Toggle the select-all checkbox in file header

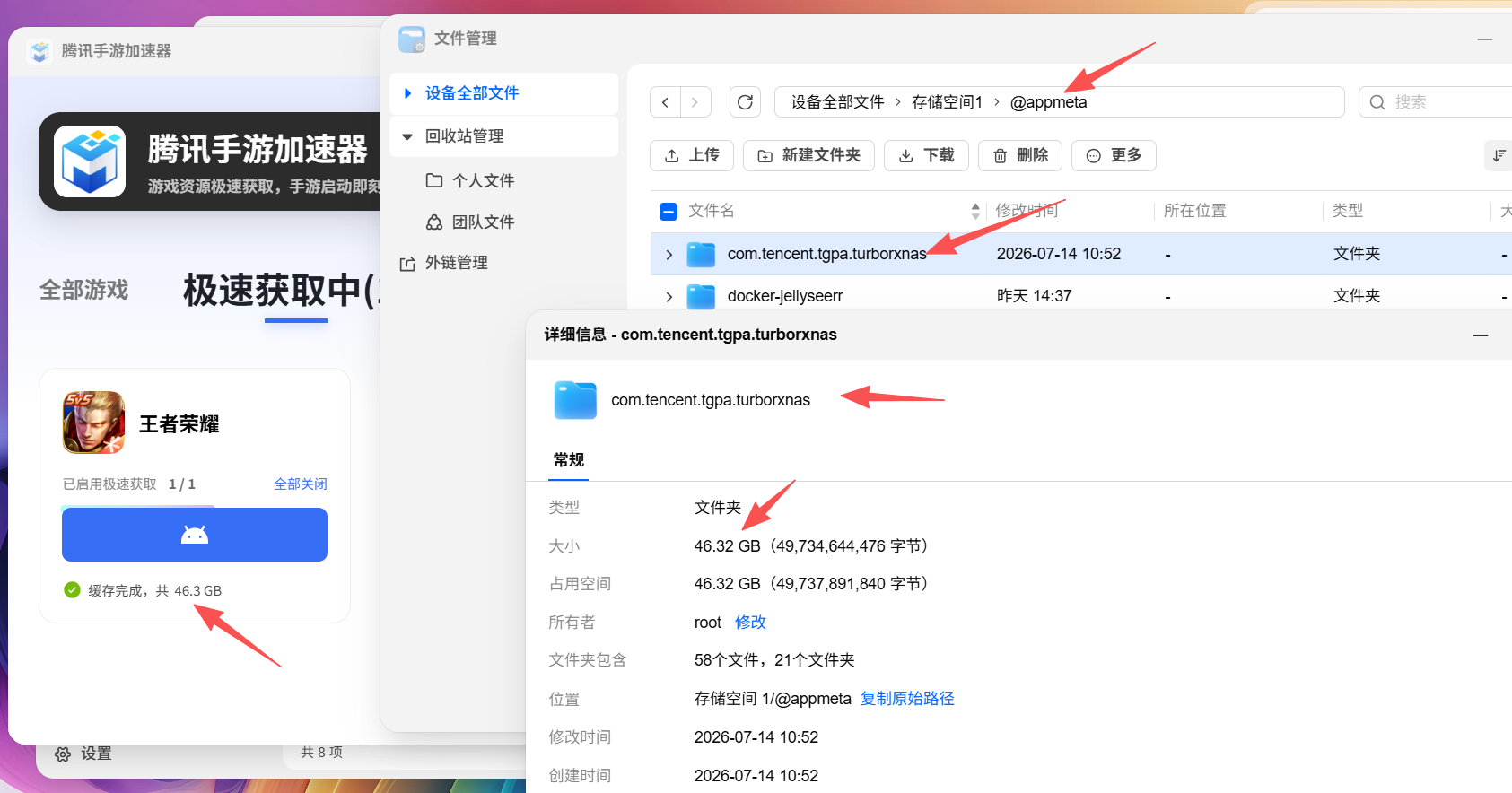pyautogui.click(x=669, y=212)
